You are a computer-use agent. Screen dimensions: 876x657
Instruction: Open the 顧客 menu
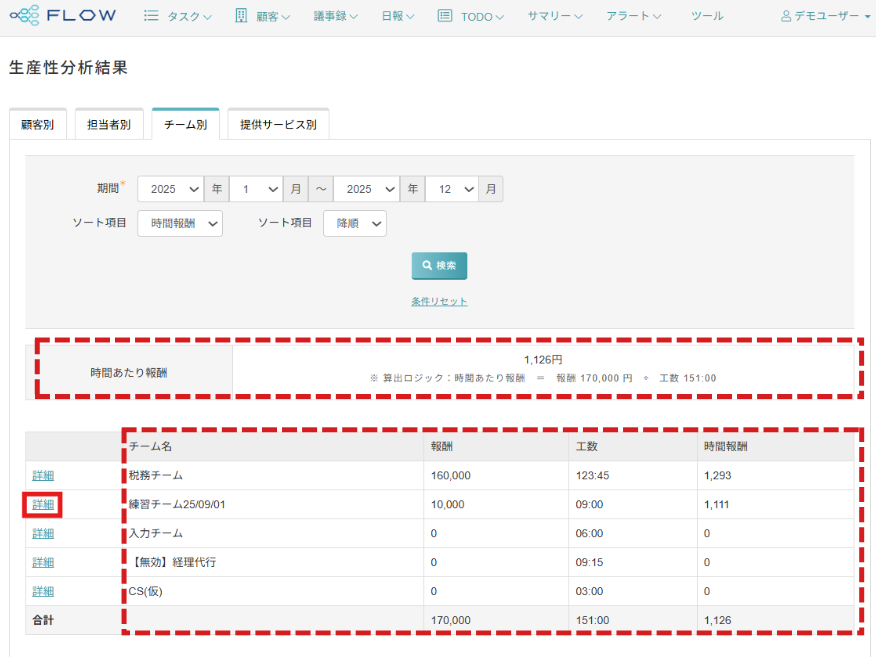pos(263,17)
